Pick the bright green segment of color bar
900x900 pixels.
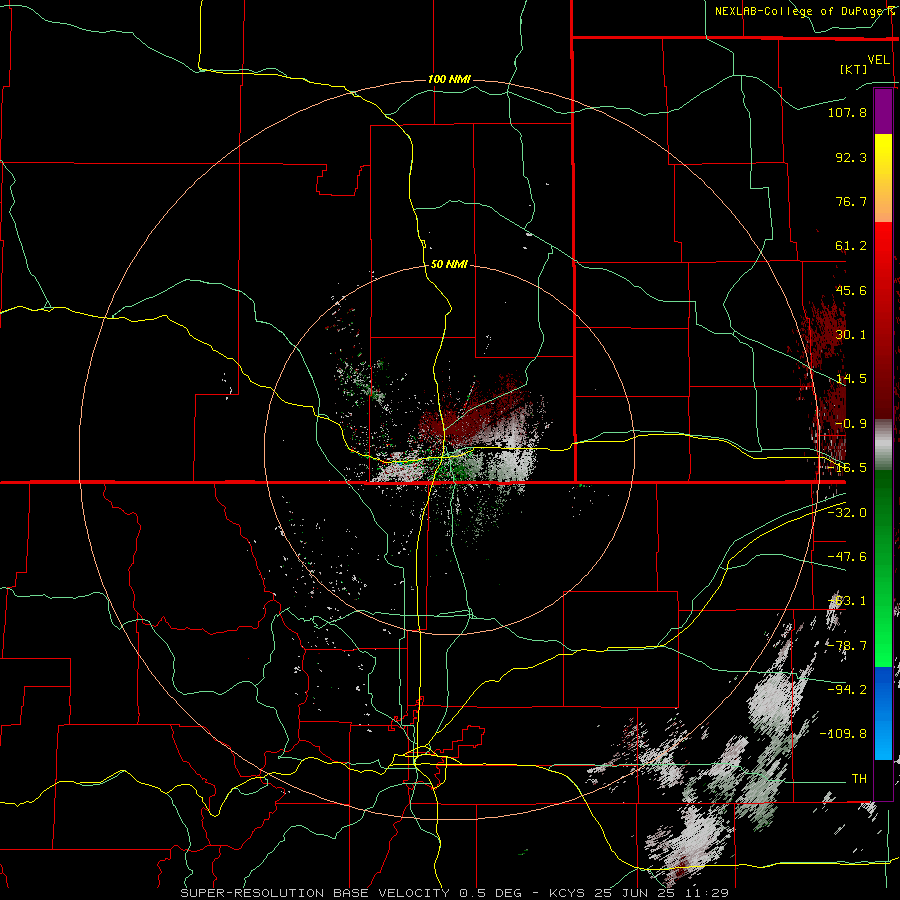coord(883,637)
